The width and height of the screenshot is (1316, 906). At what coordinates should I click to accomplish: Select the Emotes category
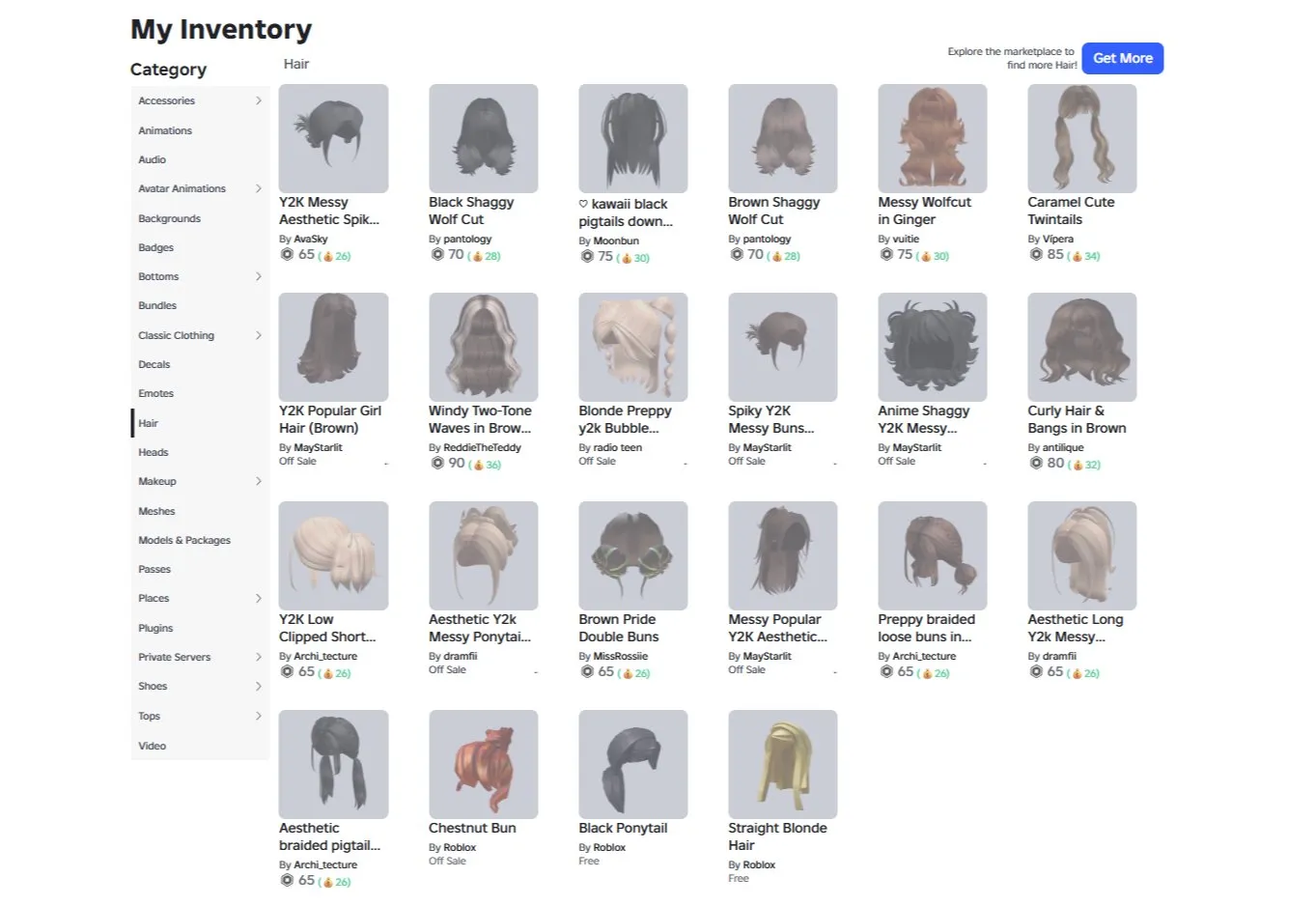pos(155,393)
